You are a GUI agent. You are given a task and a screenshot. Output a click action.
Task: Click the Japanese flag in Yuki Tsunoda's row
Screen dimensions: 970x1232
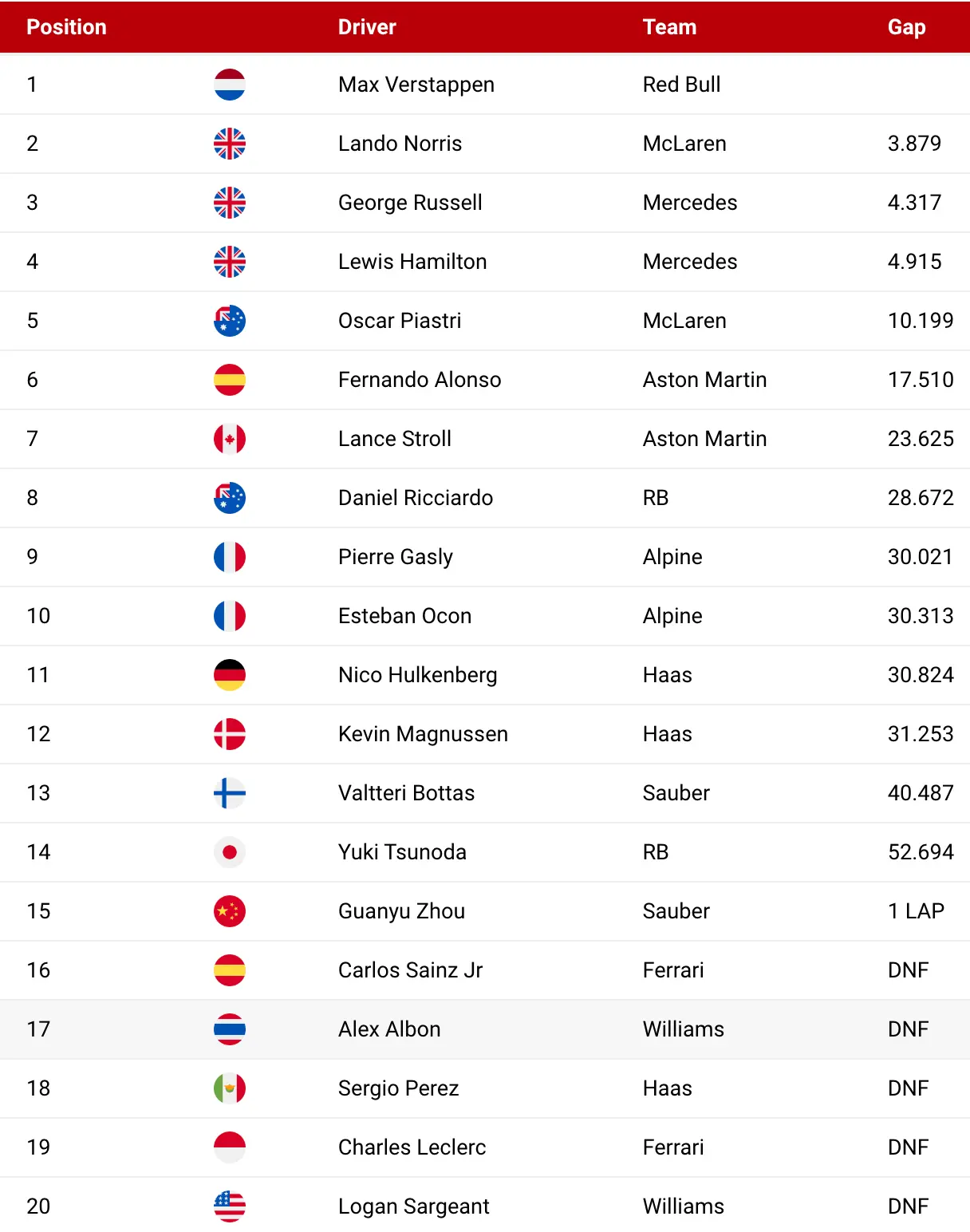click(x=230, y=852)
